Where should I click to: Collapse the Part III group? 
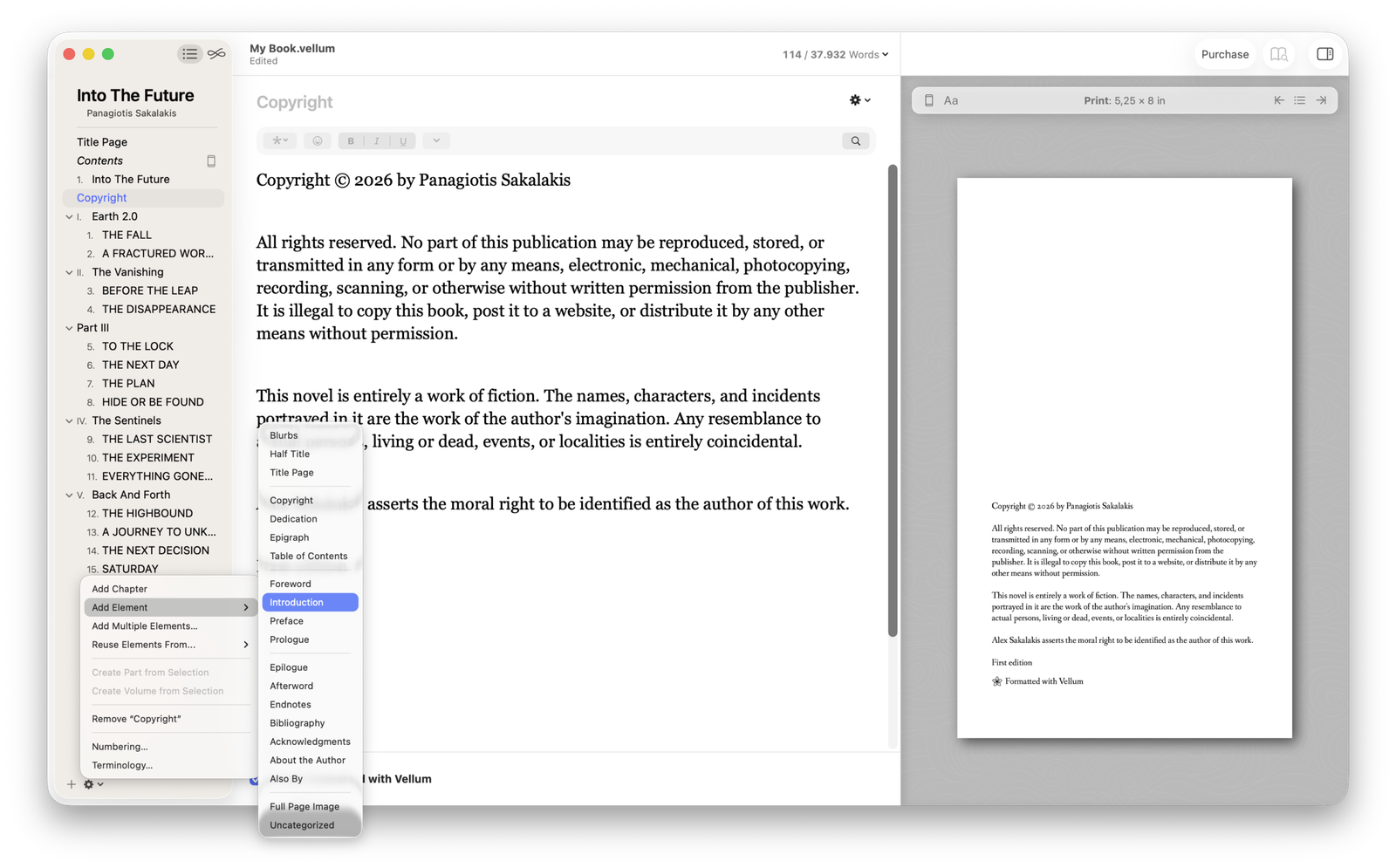pyautogui.click(x=69, y=328)
